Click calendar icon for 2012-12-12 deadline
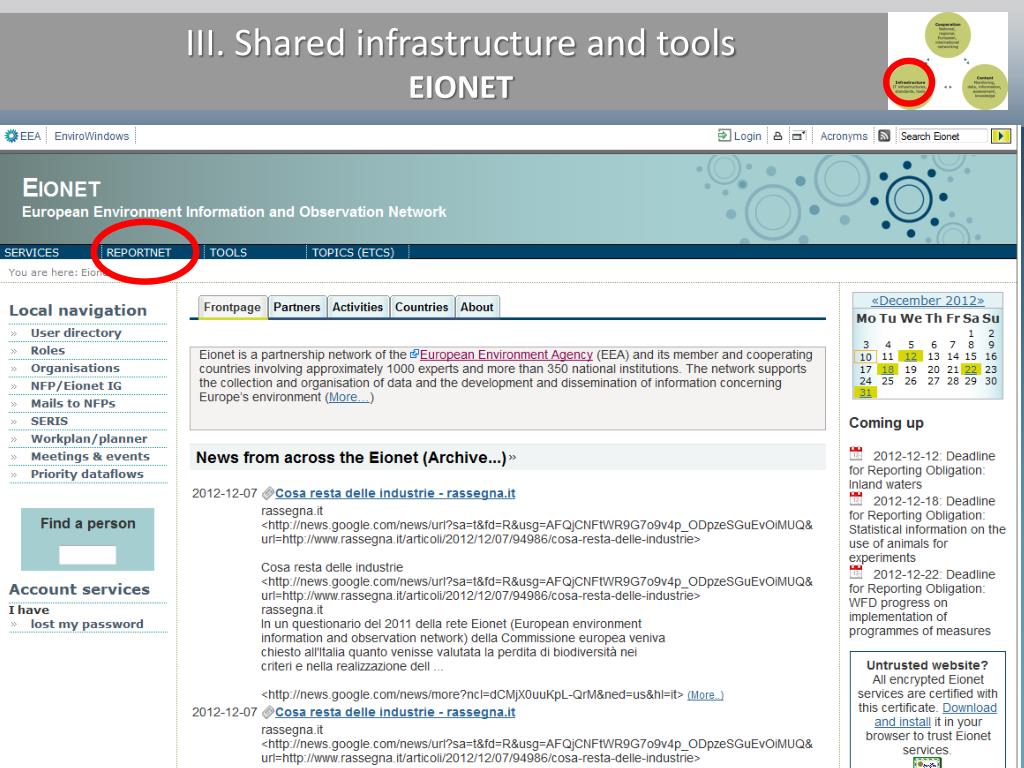 [x=856, y=453]
